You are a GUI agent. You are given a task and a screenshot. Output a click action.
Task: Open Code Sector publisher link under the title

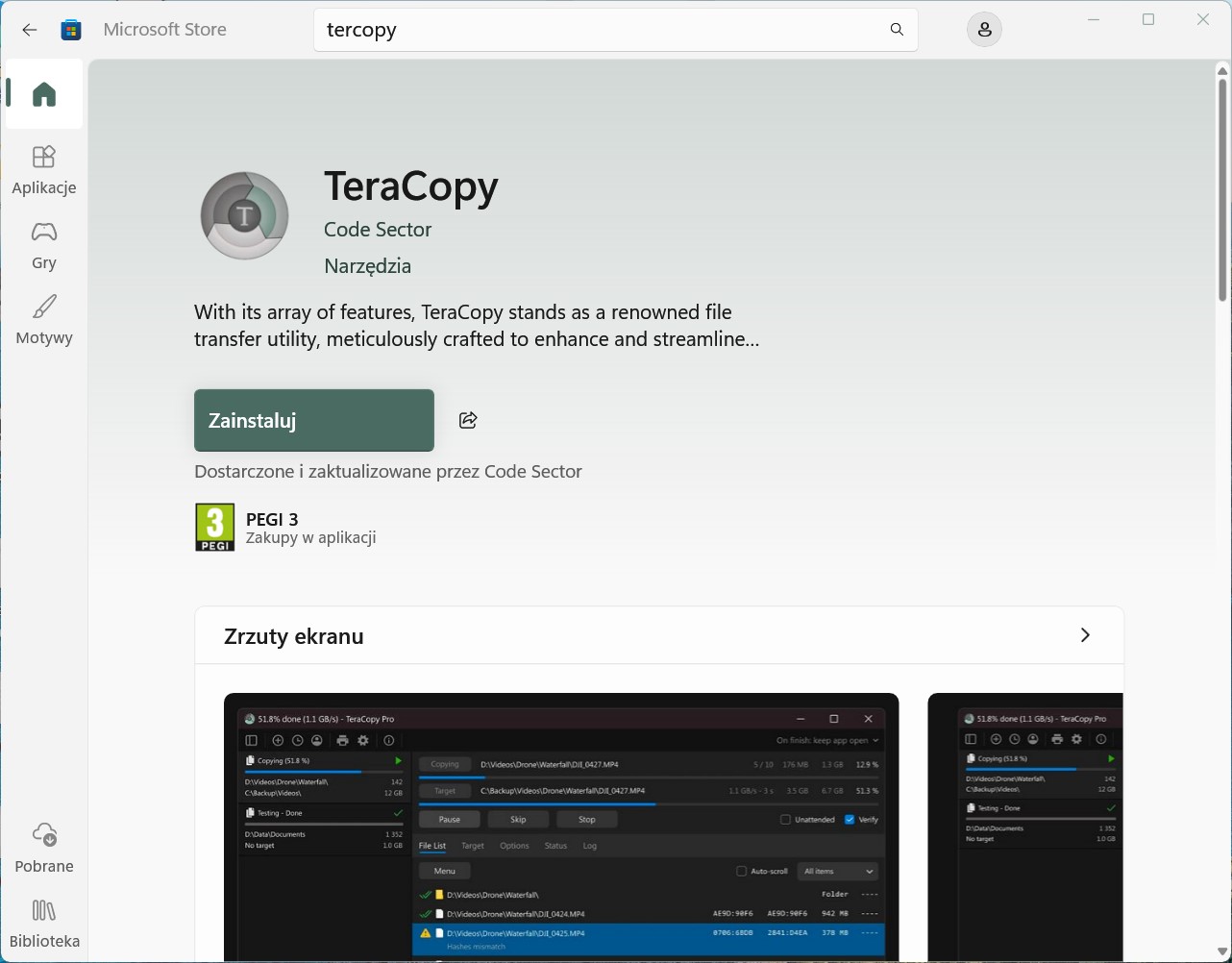378,230
